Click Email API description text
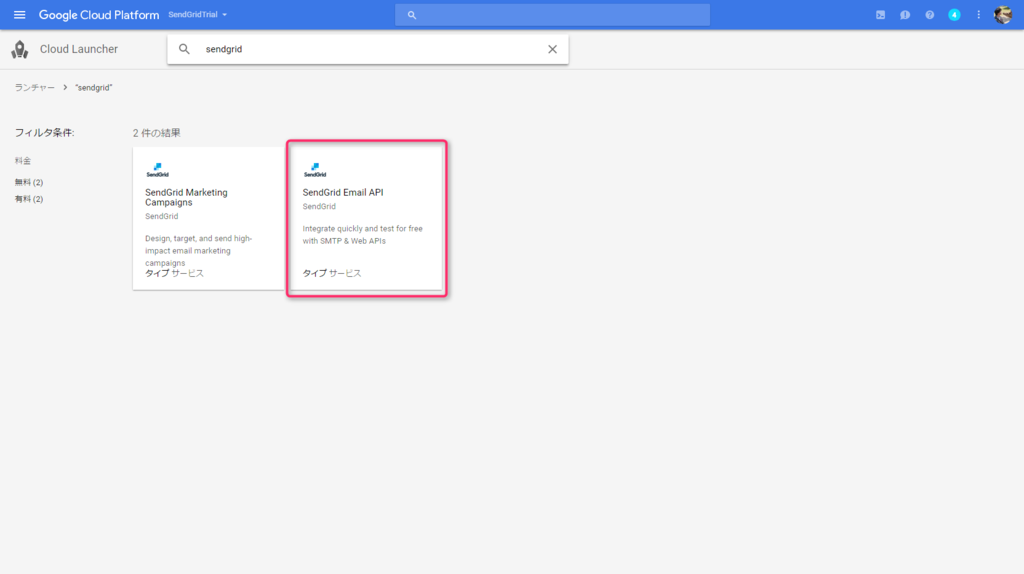The height and width of the screenshot is (574, 1024). click(x=362, y=234)
